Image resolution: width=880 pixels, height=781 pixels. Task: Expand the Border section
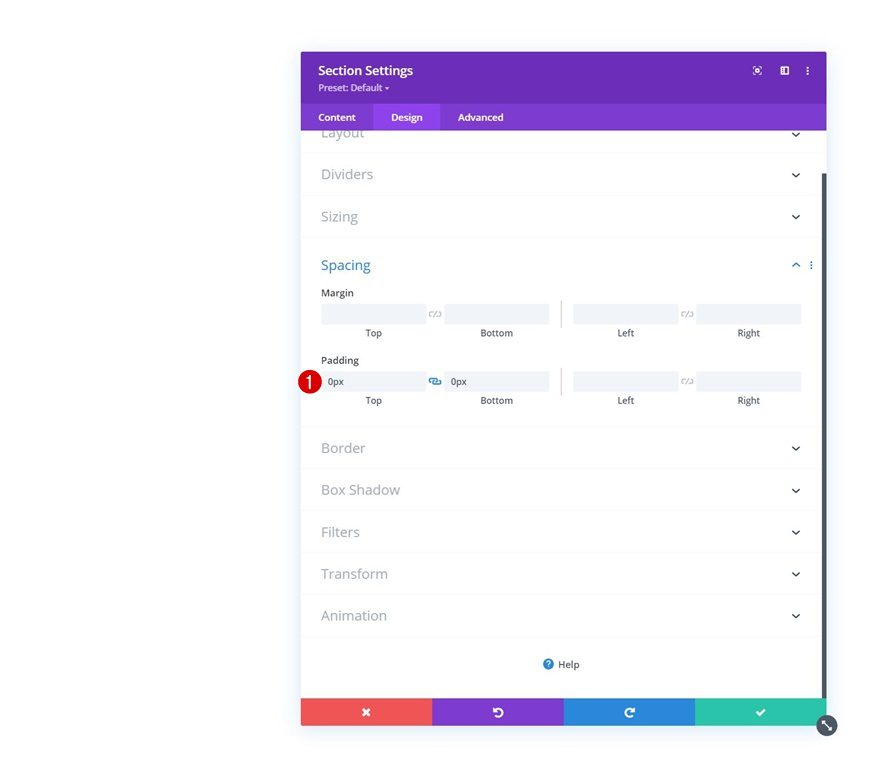[560, 448]
